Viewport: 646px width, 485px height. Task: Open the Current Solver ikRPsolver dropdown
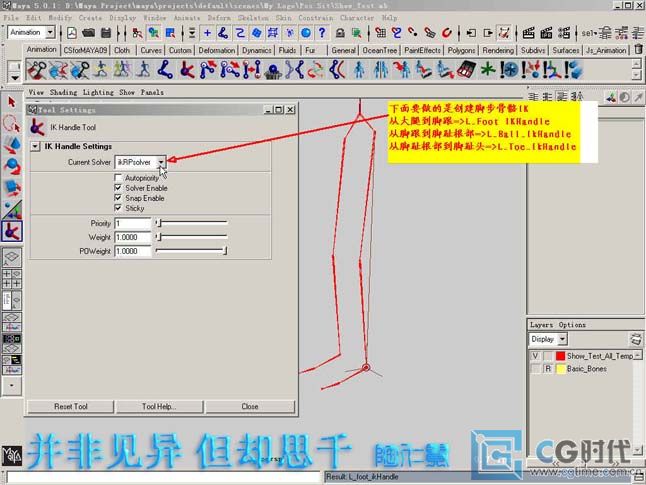click(161, 162)
